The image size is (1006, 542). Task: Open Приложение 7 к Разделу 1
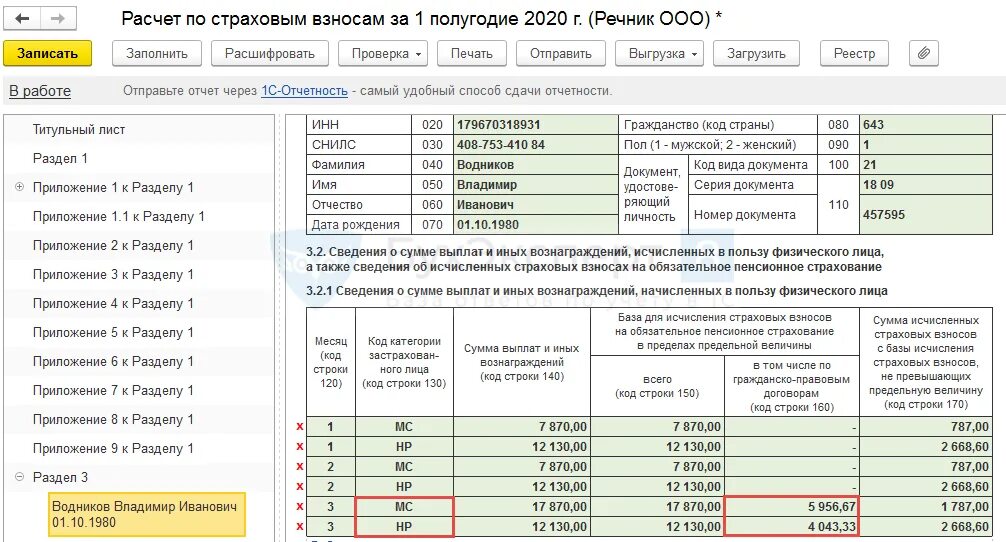(113, 391)
